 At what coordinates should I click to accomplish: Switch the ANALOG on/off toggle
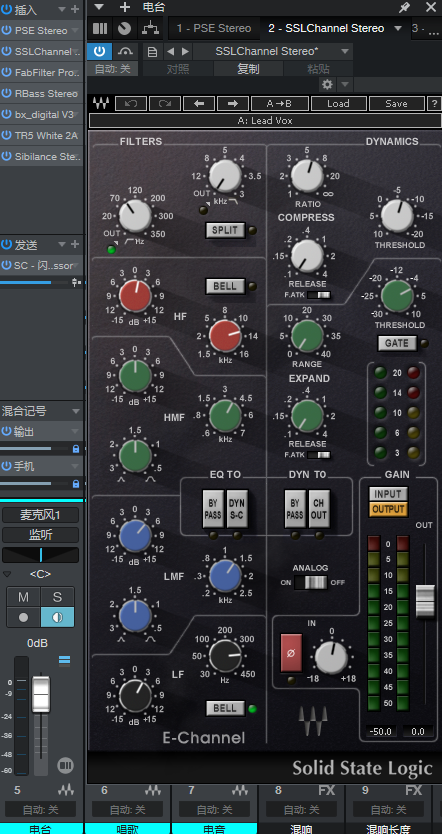[311, 582]
